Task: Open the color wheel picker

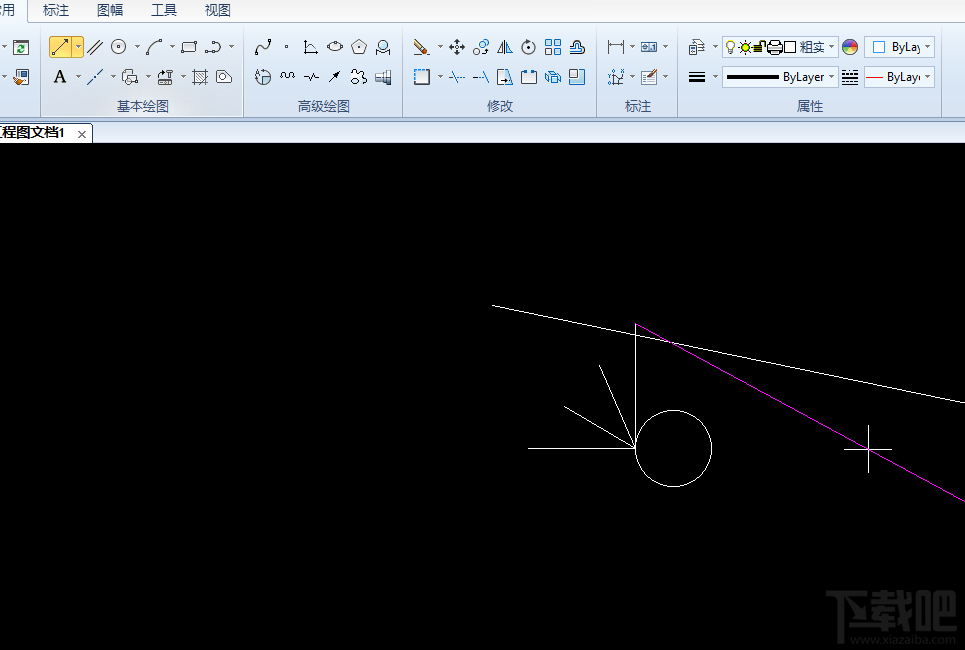Action: coord(850,47)
